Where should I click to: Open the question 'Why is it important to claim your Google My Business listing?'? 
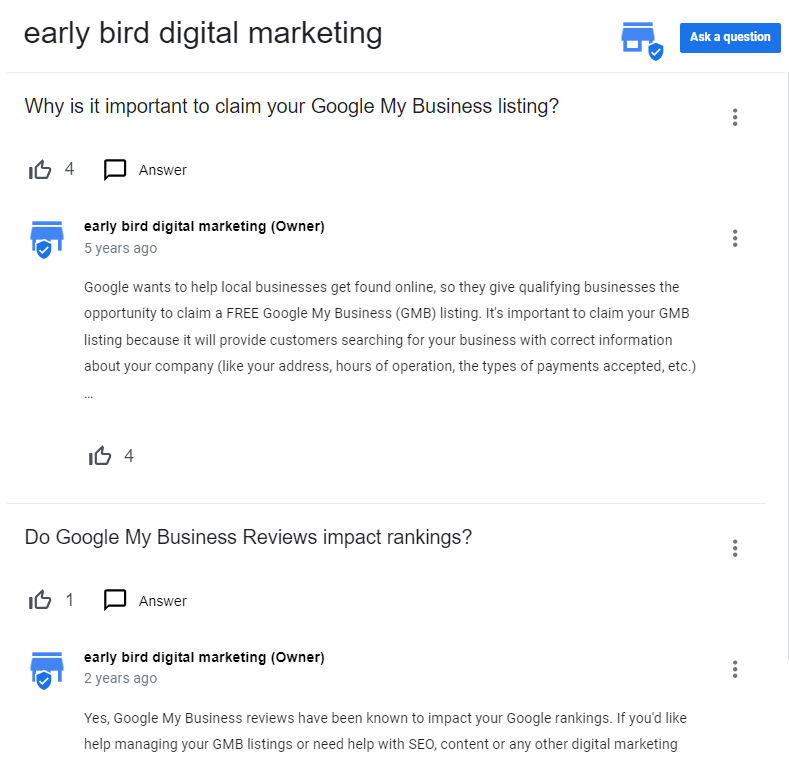(291, 107)
